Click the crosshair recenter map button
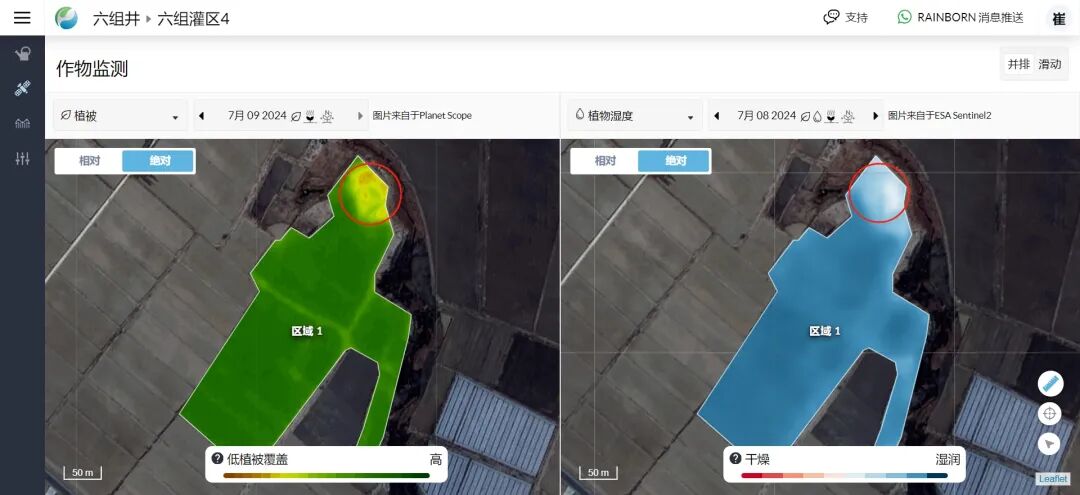Image resolution: width=1080 pixels, height=495 pixels. tap(1049, 413)
